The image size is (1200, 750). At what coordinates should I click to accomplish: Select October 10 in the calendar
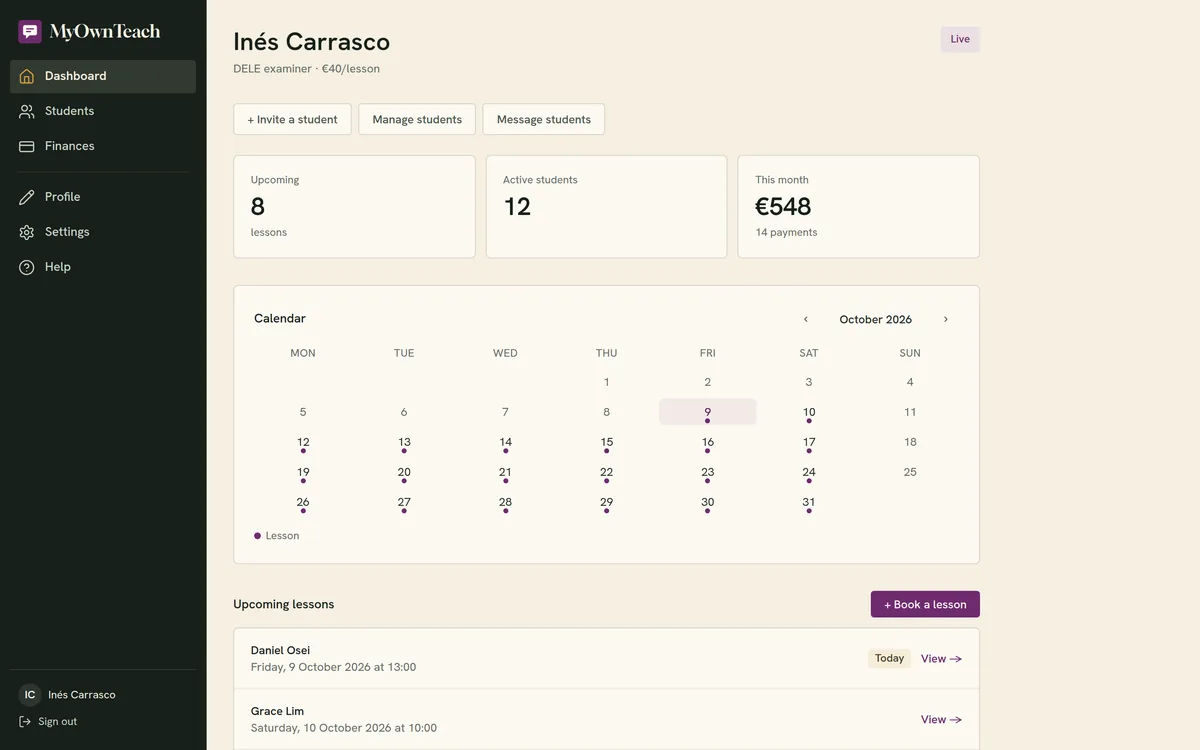point(809,412)
